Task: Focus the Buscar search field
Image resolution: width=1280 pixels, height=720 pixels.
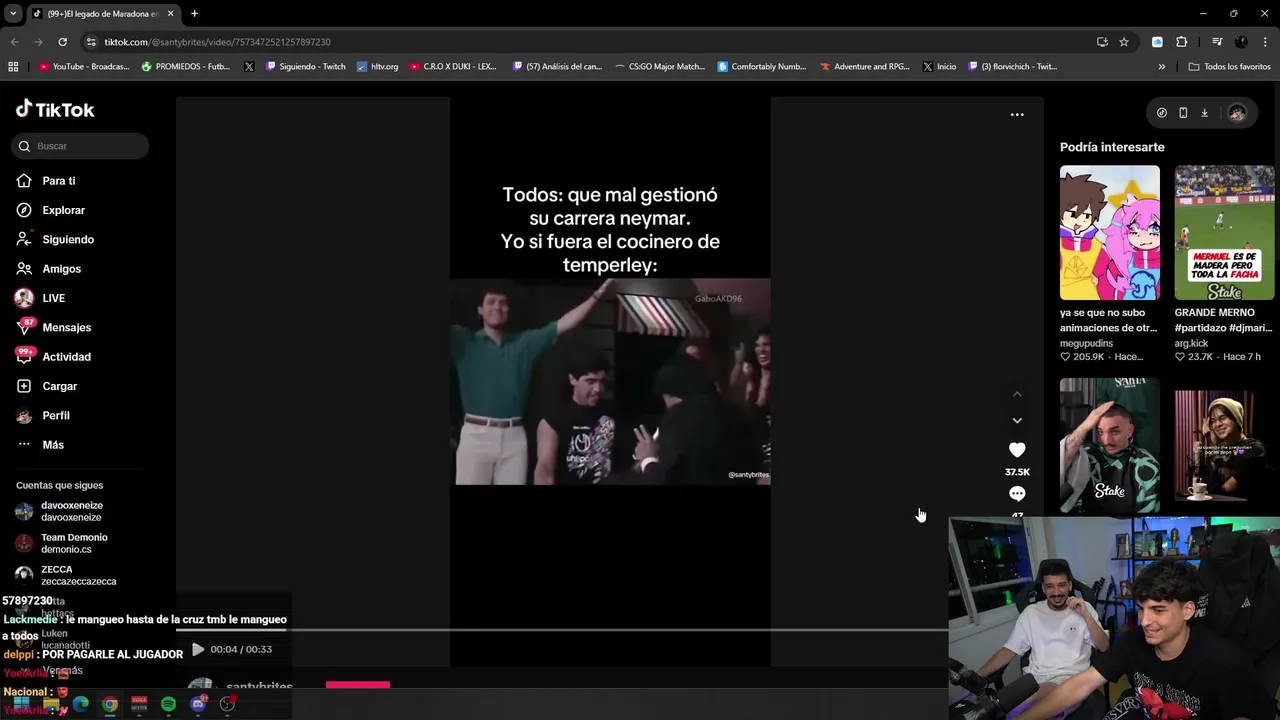Action: pos(80,146)
